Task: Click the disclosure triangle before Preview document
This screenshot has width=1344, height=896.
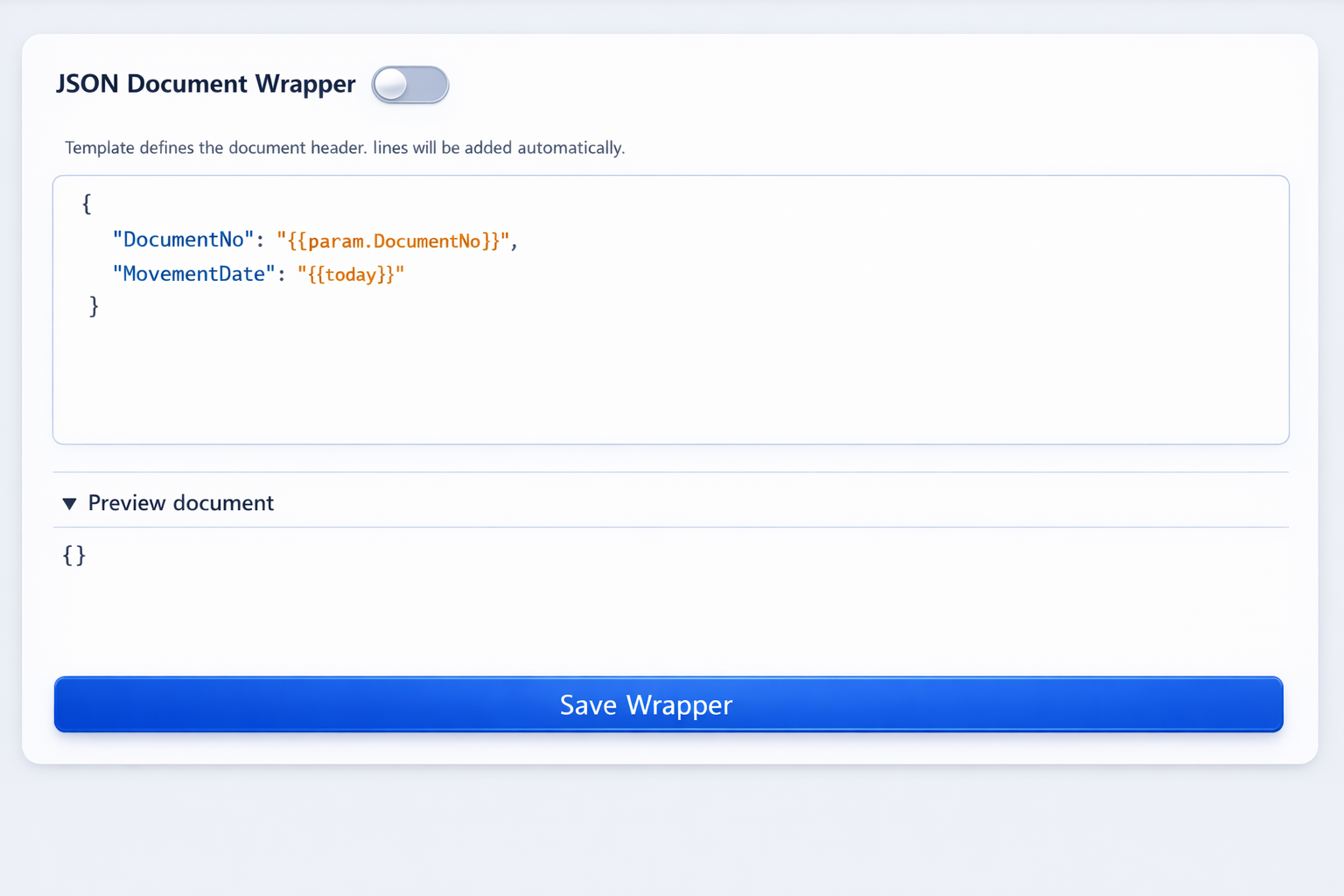Action: 71,503
